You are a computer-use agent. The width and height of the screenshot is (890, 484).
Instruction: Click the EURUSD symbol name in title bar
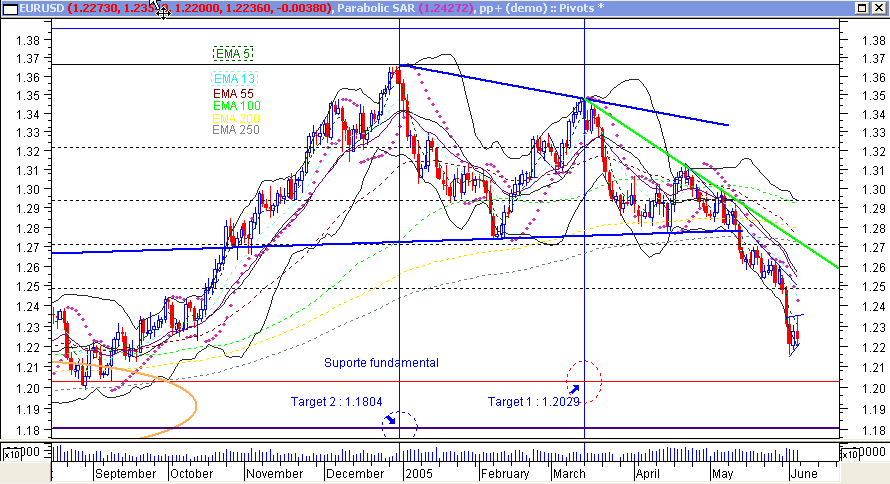(x=43, y=8)
